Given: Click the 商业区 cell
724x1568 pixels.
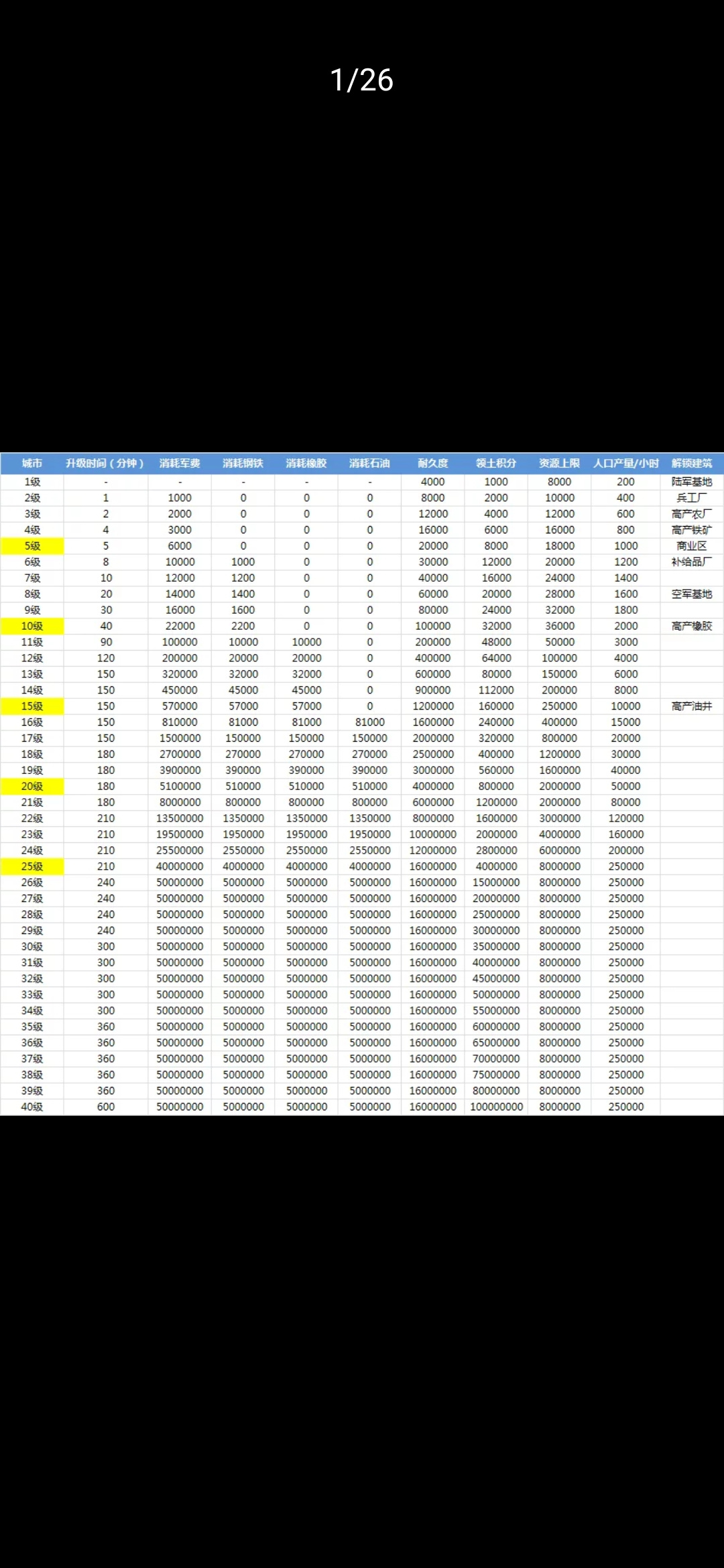Looking at the screenshot, I should click(x=692, y=546).
